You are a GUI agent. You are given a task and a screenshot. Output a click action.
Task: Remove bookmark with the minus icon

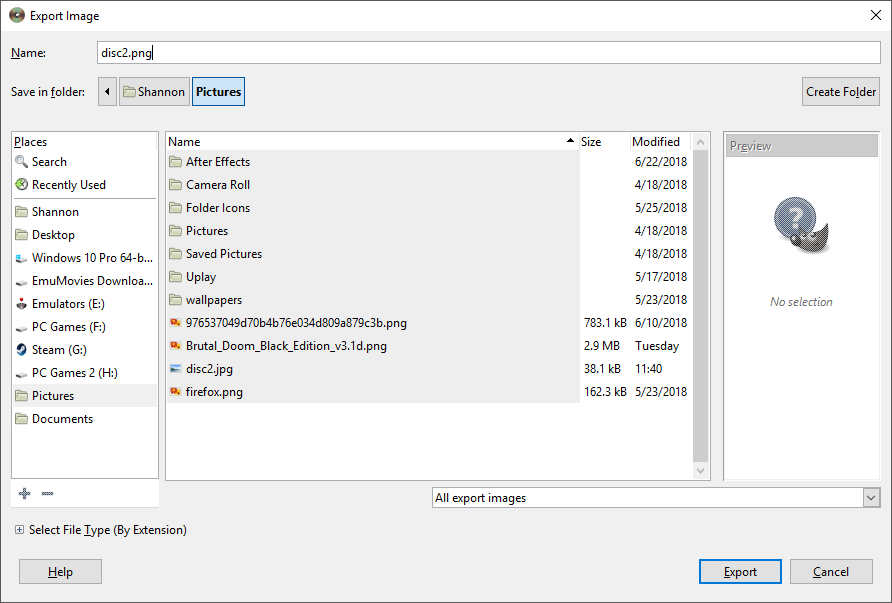47,493
